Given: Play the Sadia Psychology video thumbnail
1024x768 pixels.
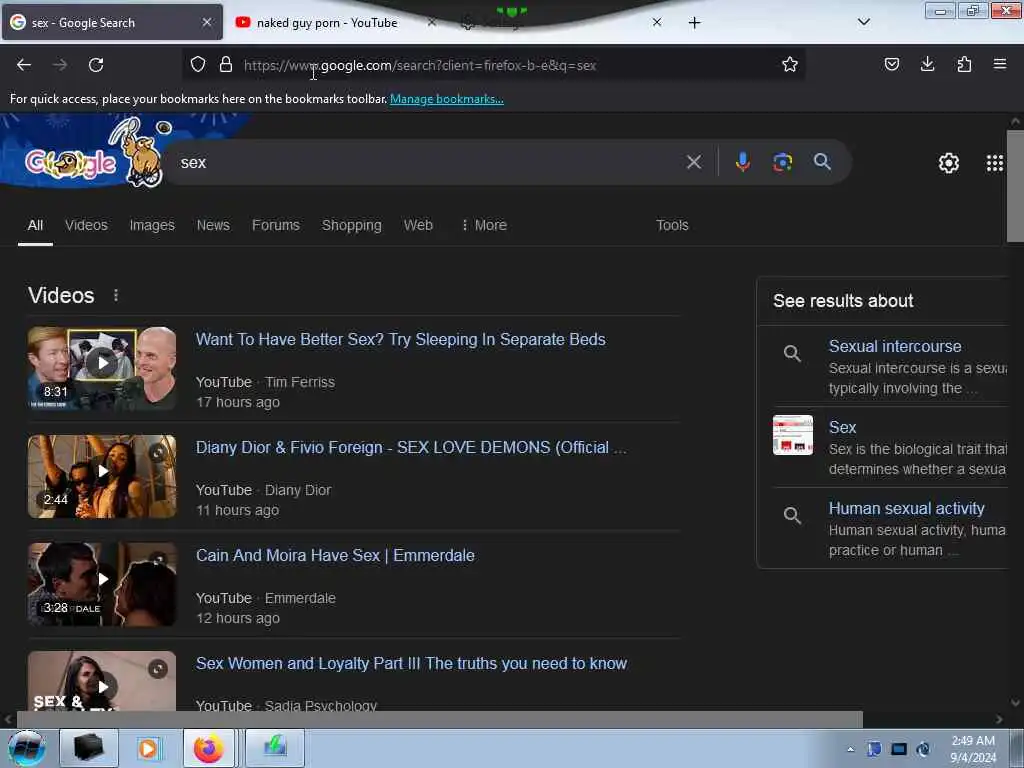Looking at the screenshot, I should (x=102, y=680).
